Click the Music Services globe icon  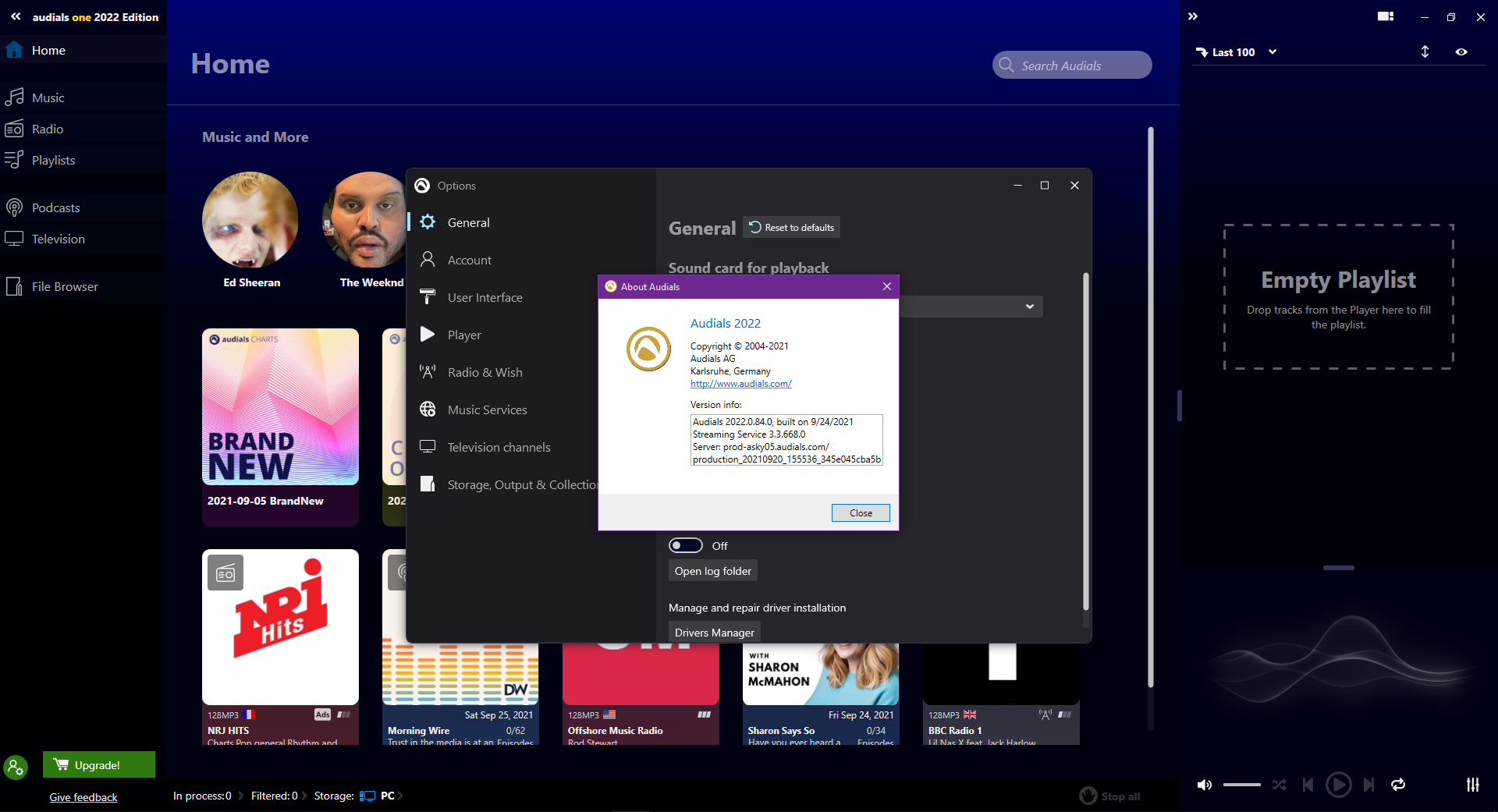428,410
